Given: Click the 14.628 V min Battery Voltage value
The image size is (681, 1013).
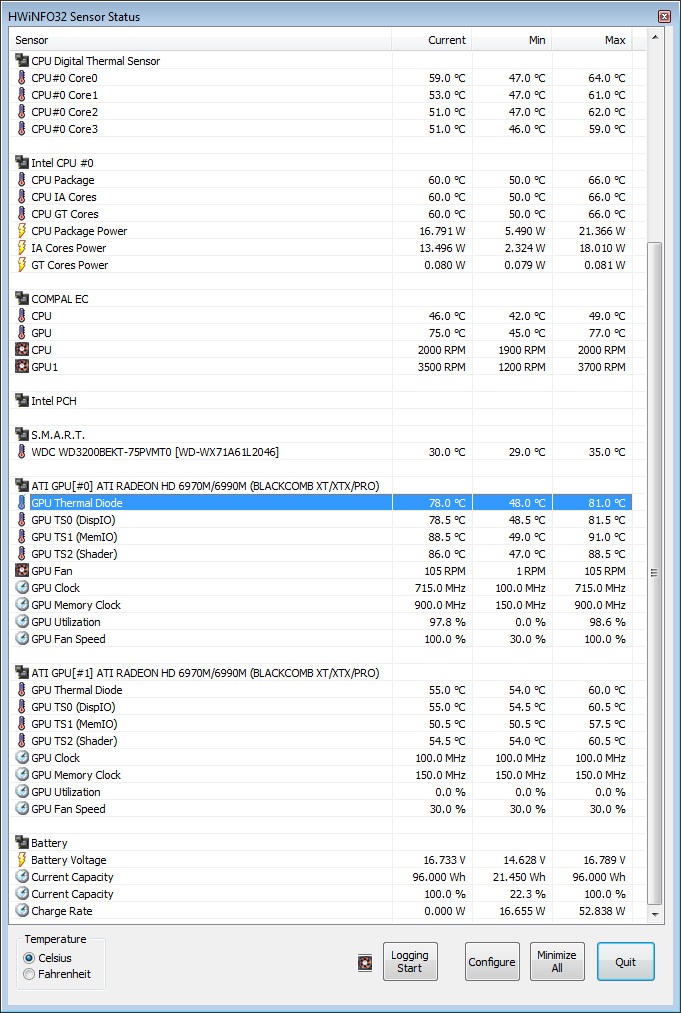Looking at the screenshot, I should click(x=524, y=860).
